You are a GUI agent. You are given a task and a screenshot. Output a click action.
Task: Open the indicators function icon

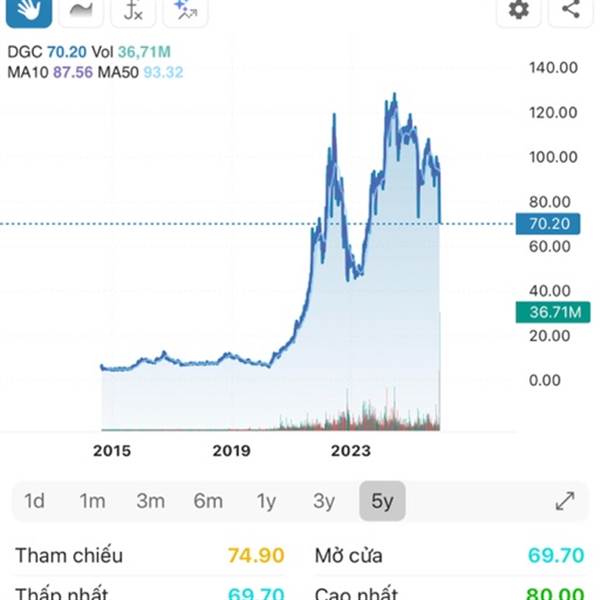click(x=133, y=10)
